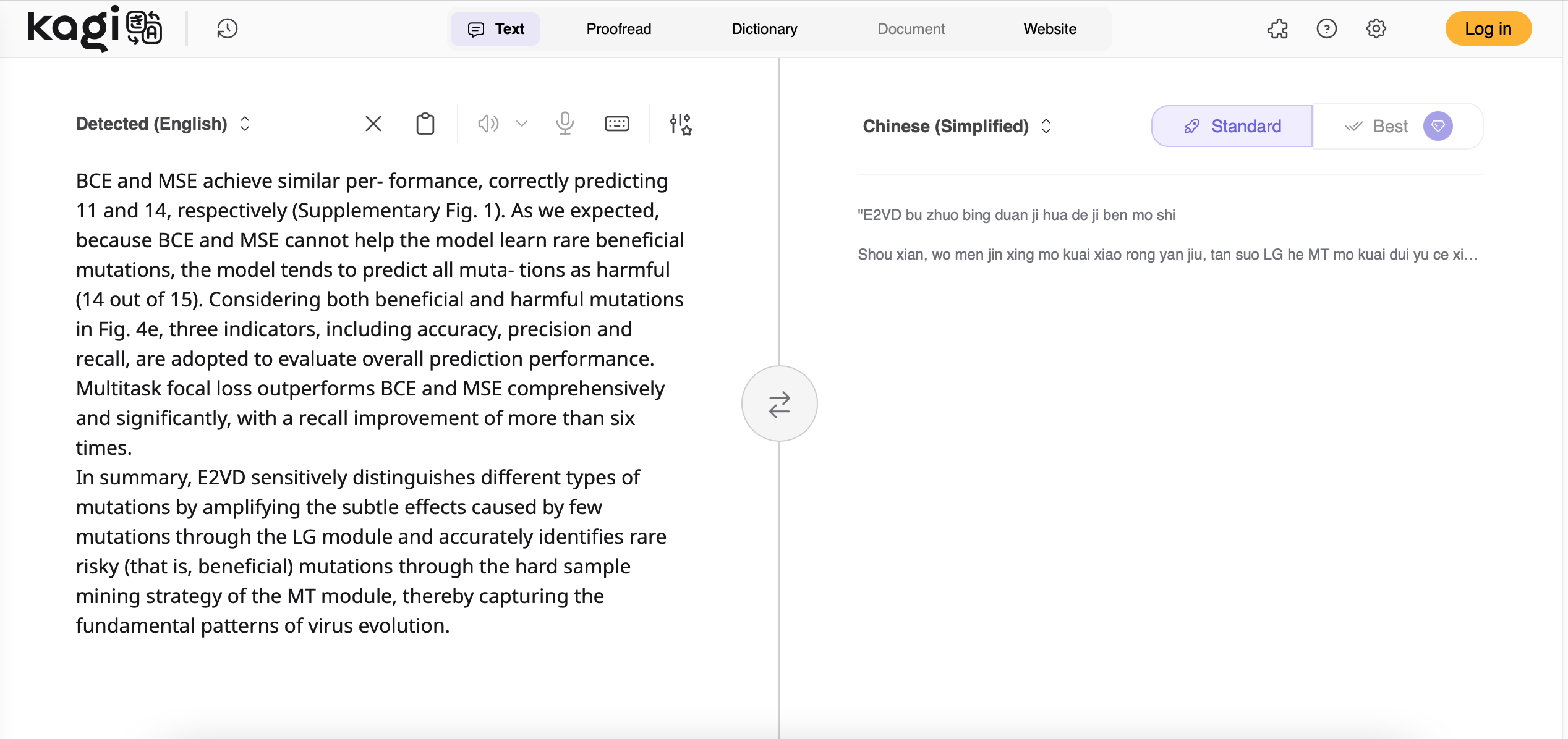Screen dimensions: 1568x739
Task: Play source text speaker icon
Action: [487, 124]
